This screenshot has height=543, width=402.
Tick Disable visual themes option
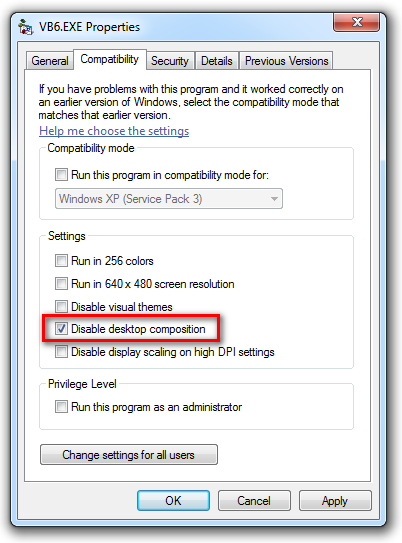[61, 306]
